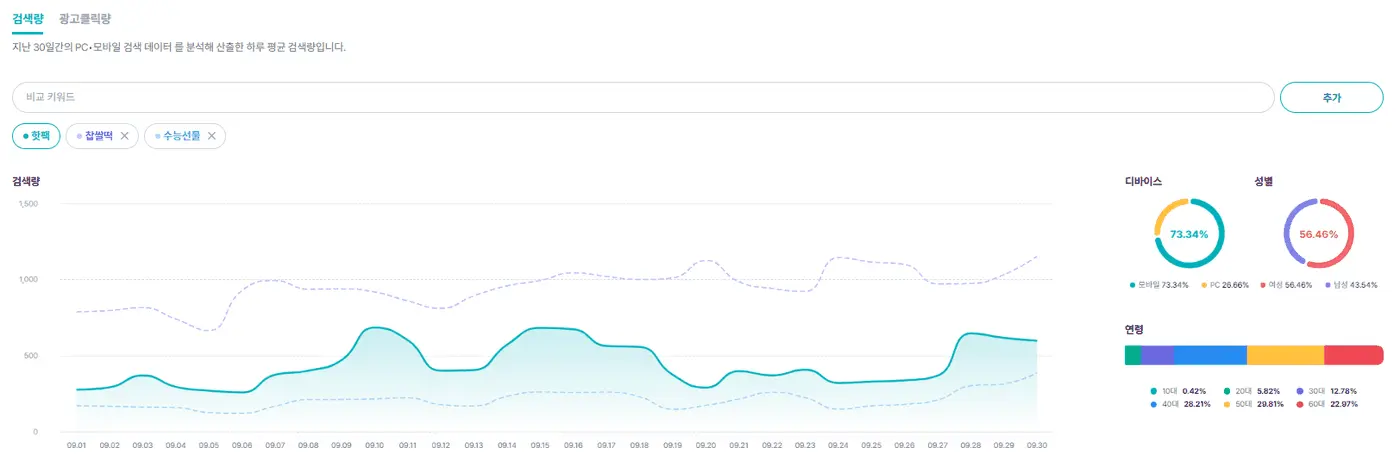Click the PC 26.66% legend item
The image size is (1400, 473).
click(x=1223, y=286)
